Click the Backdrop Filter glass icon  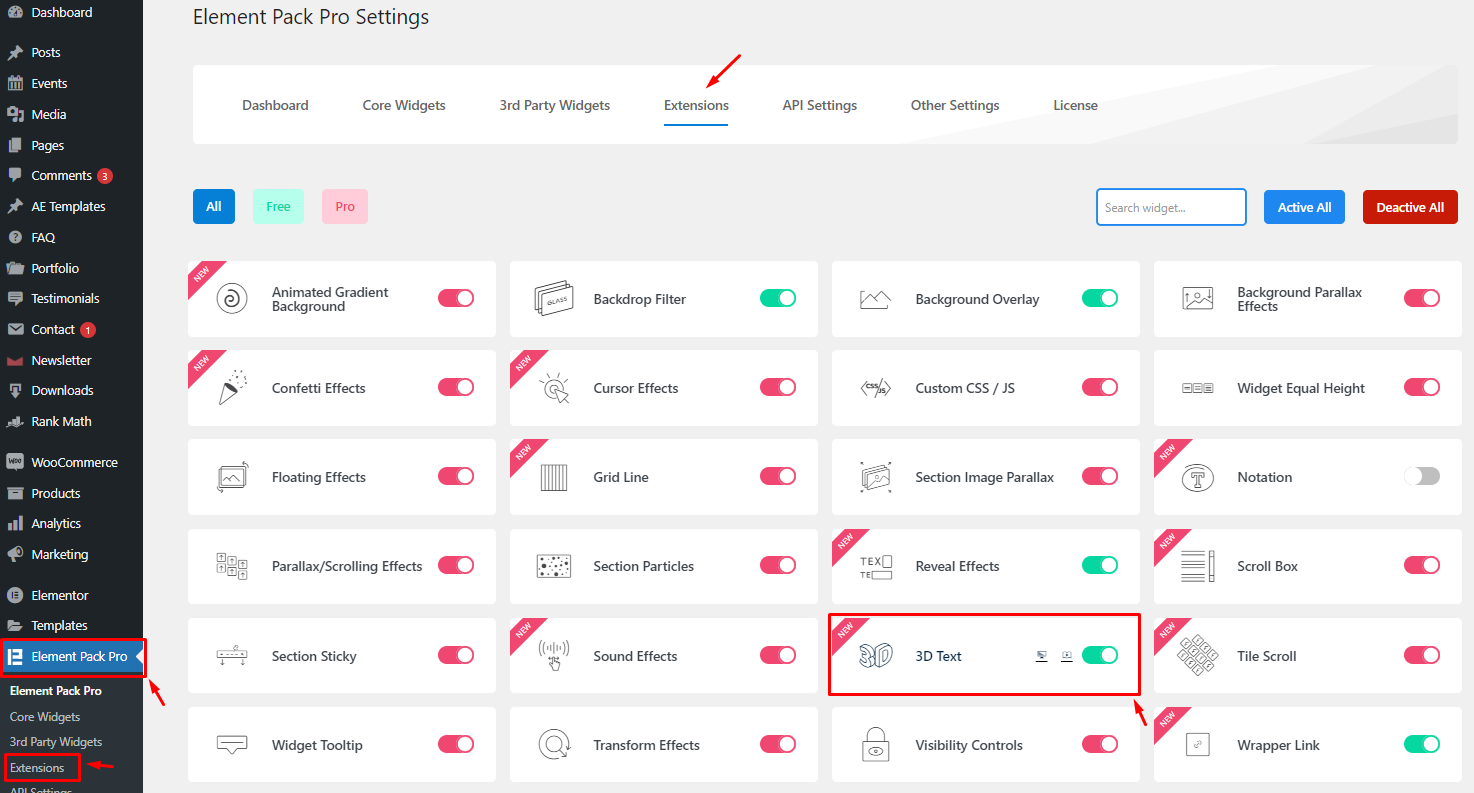click(x=554, y=299)
